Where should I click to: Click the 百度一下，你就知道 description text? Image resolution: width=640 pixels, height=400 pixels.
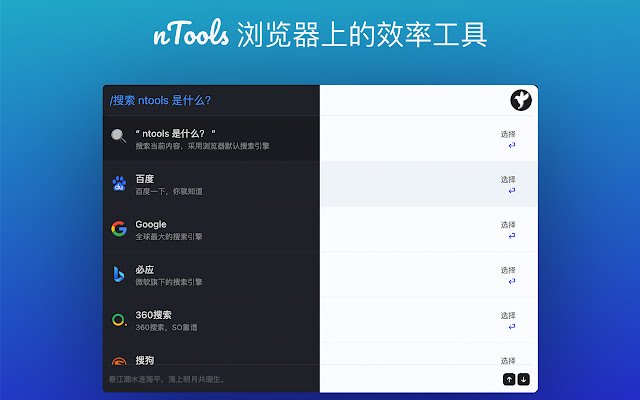169,191
